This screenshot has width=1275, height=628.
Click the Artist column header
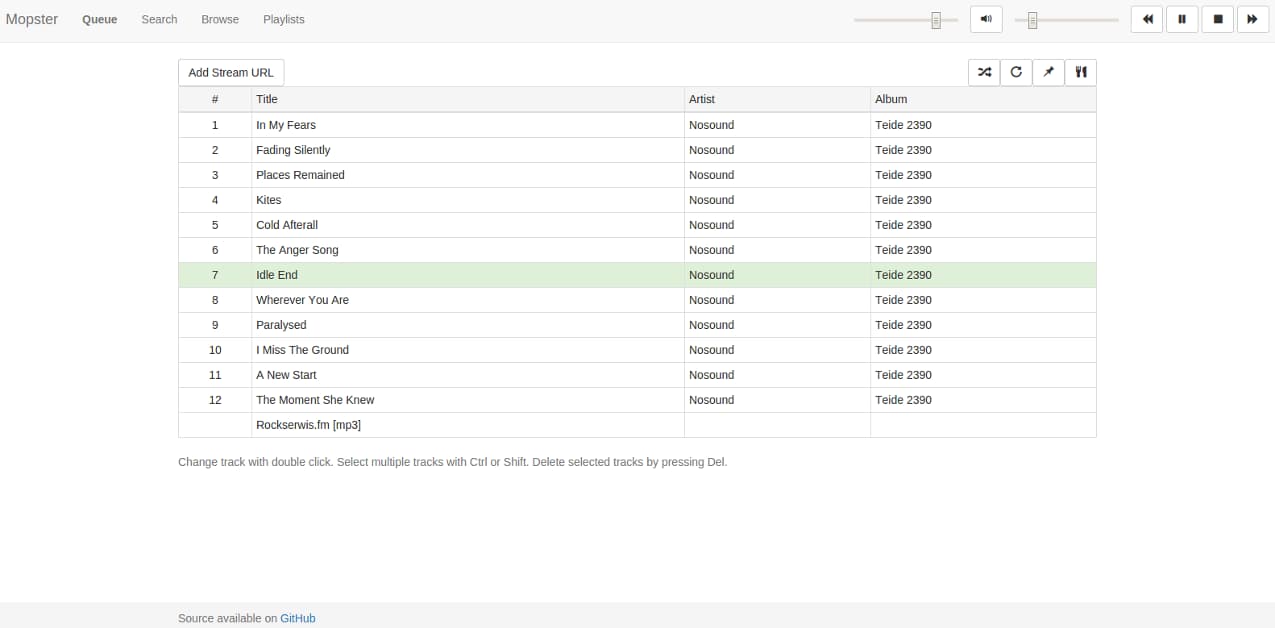[x=702, y=99]
